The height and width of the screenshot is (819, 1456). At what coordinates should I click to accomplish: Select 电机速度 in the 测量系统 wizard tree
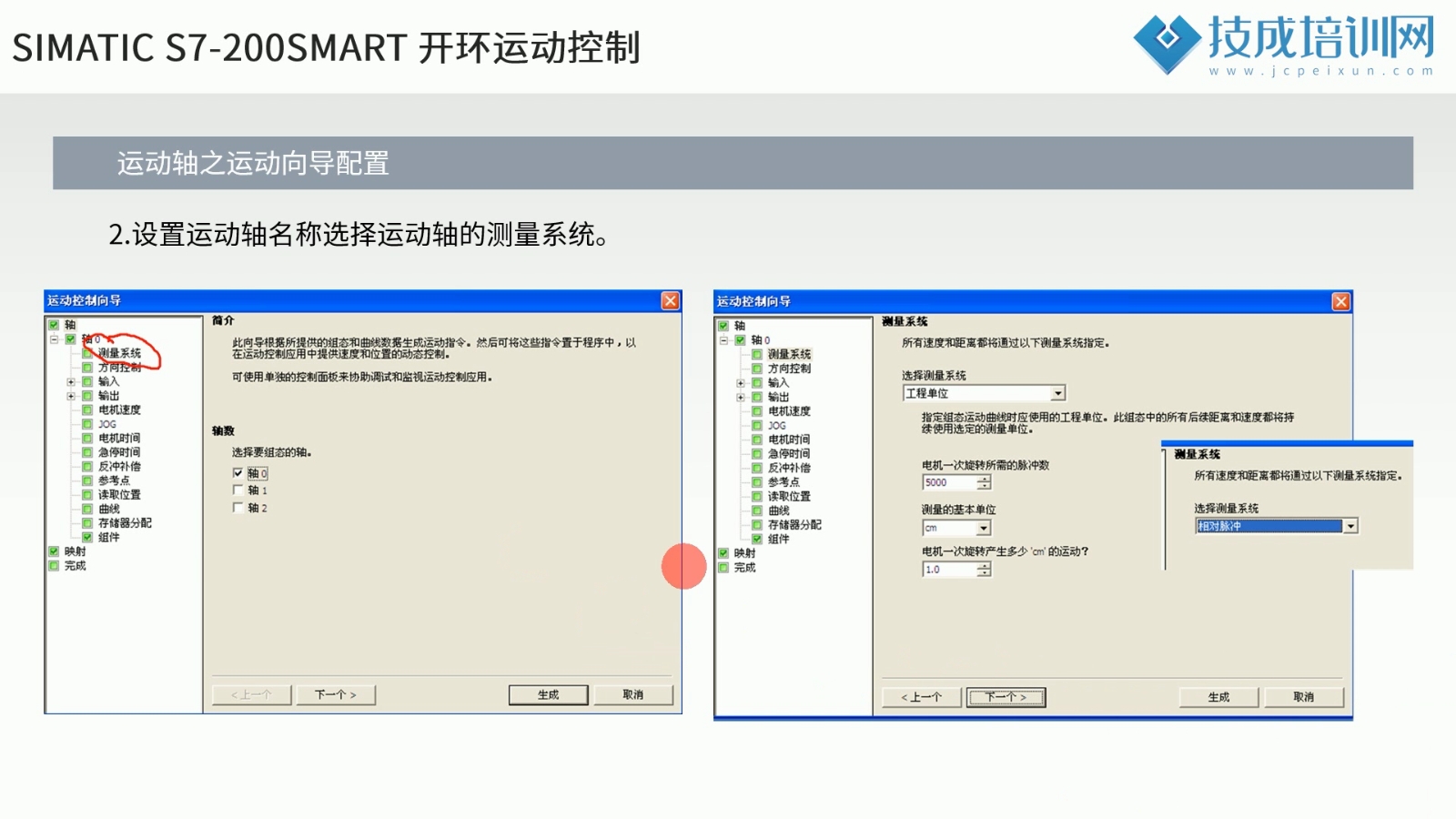(789, 411)
